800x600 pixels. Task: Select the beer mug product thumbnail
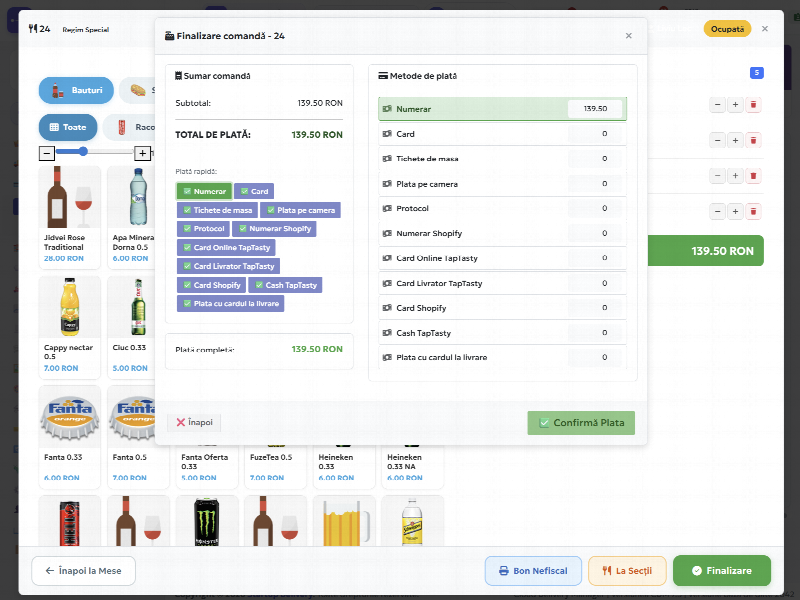click(x=344, y=521)
